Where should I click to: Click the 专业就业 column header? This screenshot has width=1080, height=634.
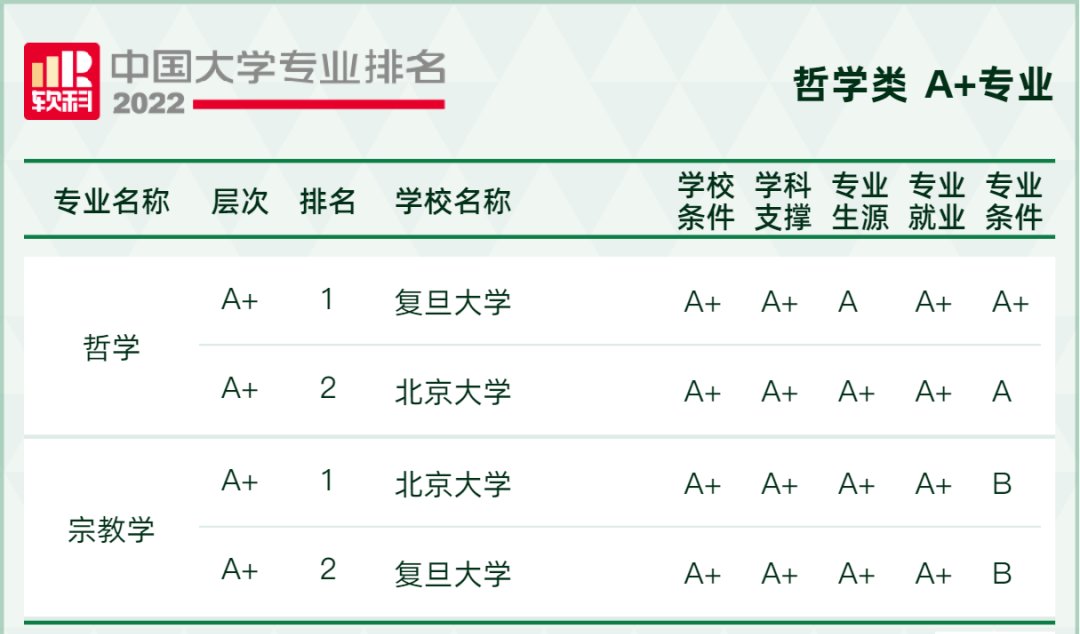937,201
